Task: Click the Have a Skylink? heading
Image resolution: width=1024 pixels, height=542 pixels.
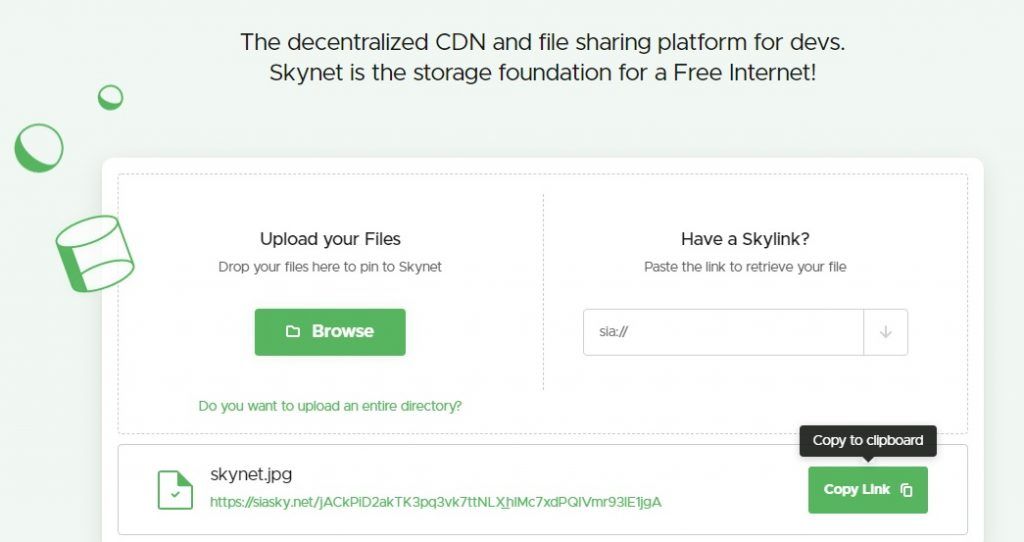Action: click(x=745, y=239)
